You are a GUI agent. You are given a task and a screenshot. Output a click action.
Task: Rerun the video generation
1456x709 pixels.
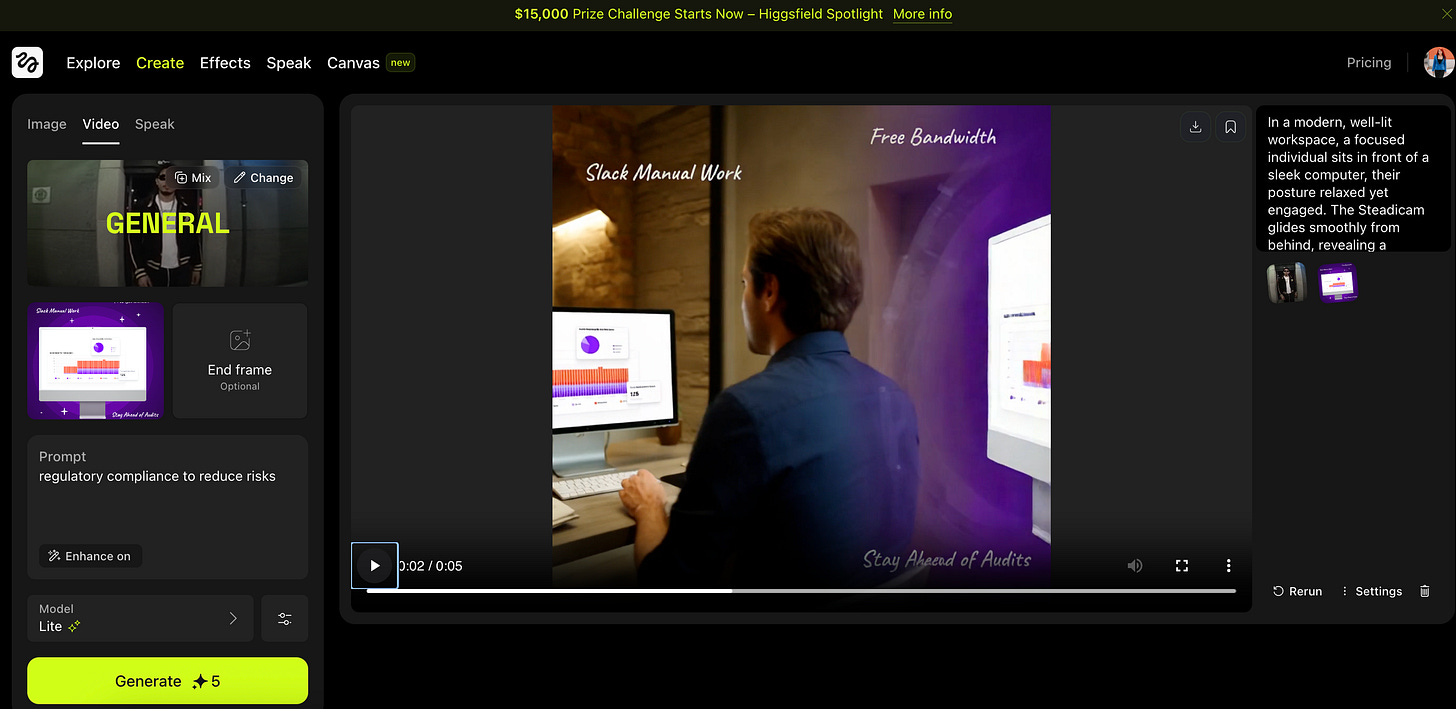[x=1297, y=591]
